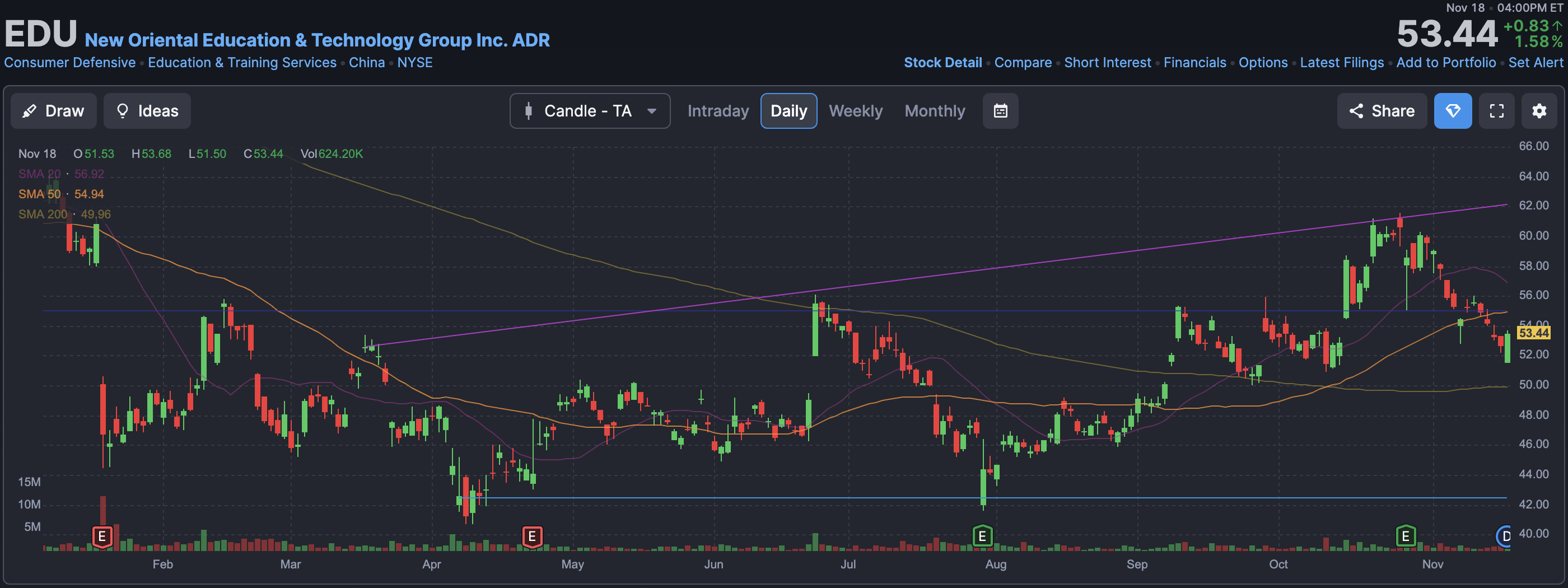Open Education & Training Services industry link
Image resolution: width=1568 pixels, height=588 pixels.
[x=242, y=63]
